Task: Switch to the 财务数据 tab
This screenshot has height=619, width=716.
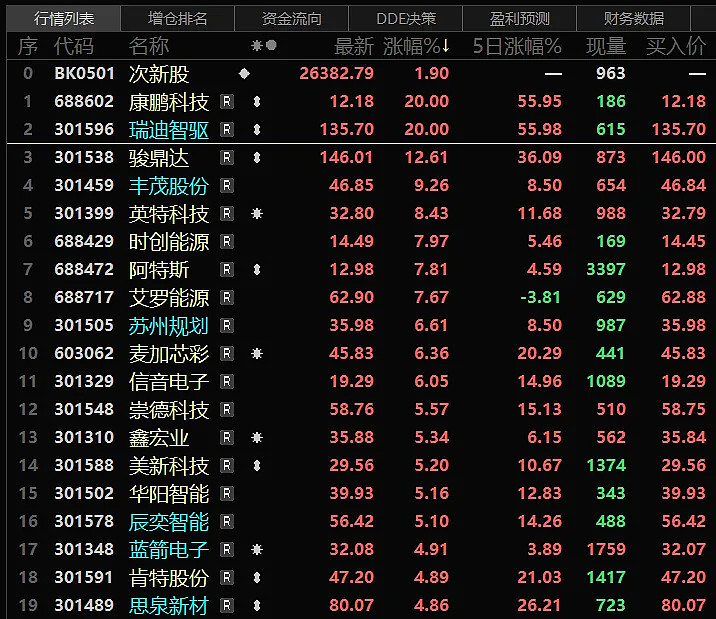Action: point(633,18)
